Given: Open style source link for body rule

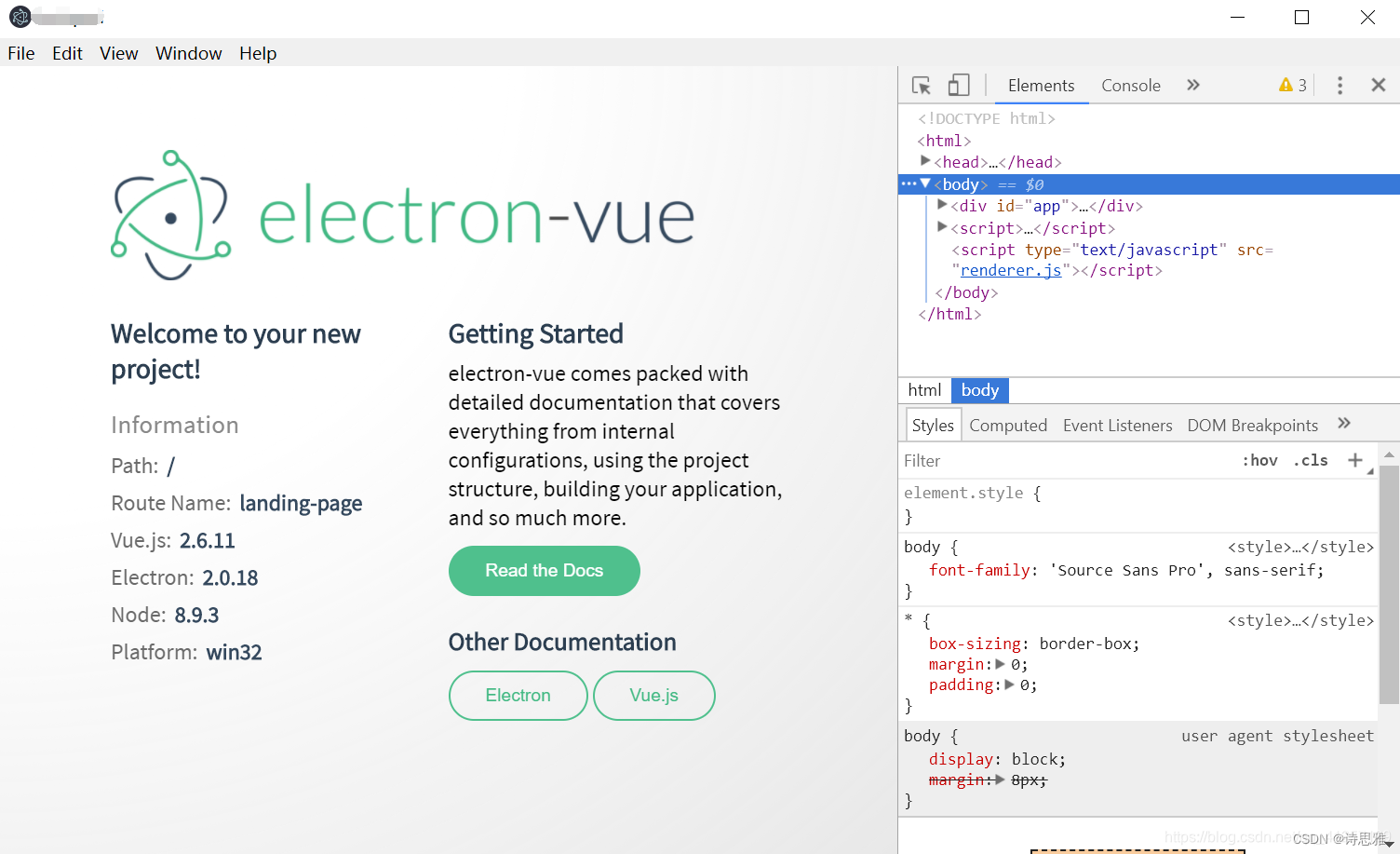Looking at the screenshot, I should [1300, 547].
